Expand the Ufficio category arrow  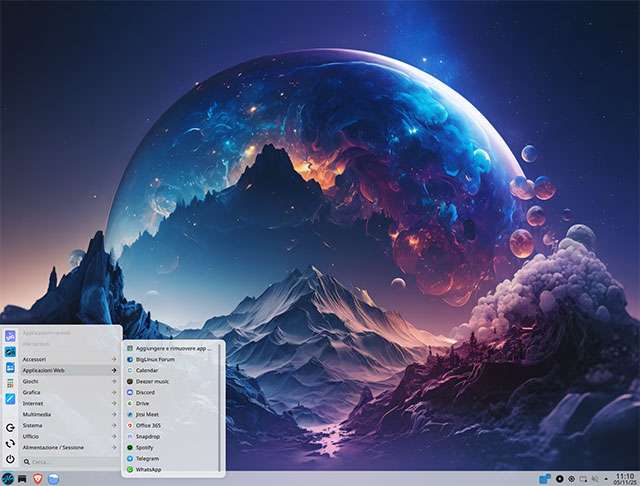click(x=114, y=436)
